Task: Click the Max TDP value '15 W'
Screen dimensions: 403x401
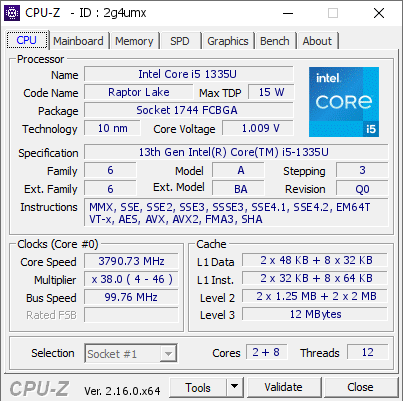Action: [x=271, y=92]
